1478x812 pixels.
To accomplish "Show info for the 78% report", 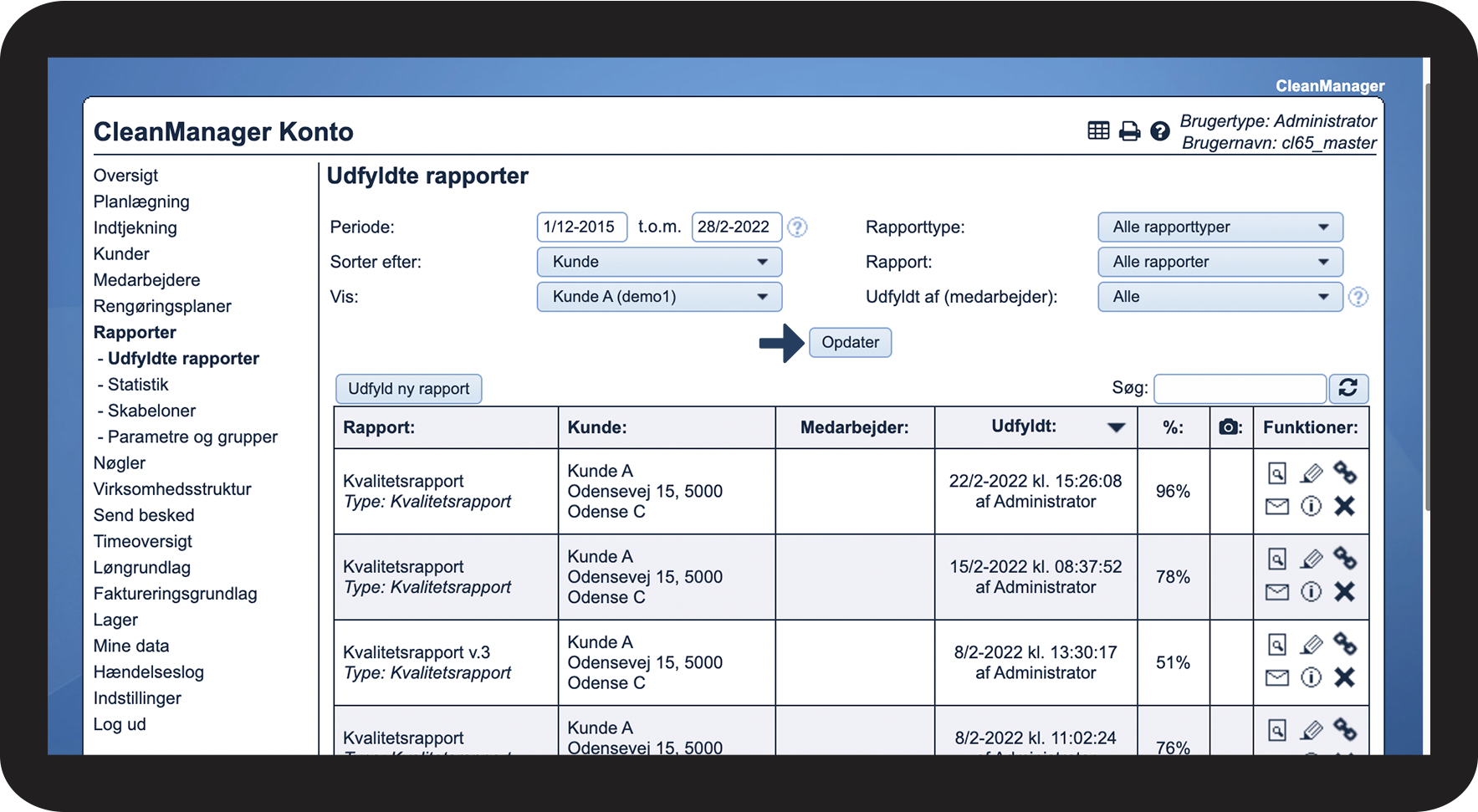I will click(1311, 592).
